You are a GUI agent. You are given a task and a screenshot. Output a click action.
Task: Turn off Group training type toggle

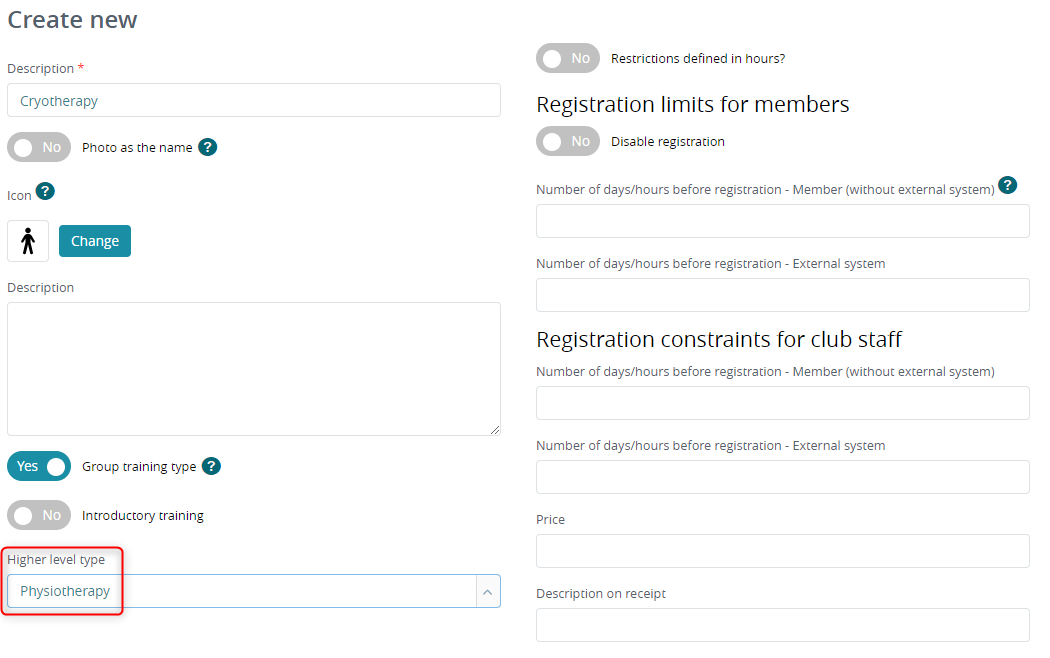[x=39, y=466]
